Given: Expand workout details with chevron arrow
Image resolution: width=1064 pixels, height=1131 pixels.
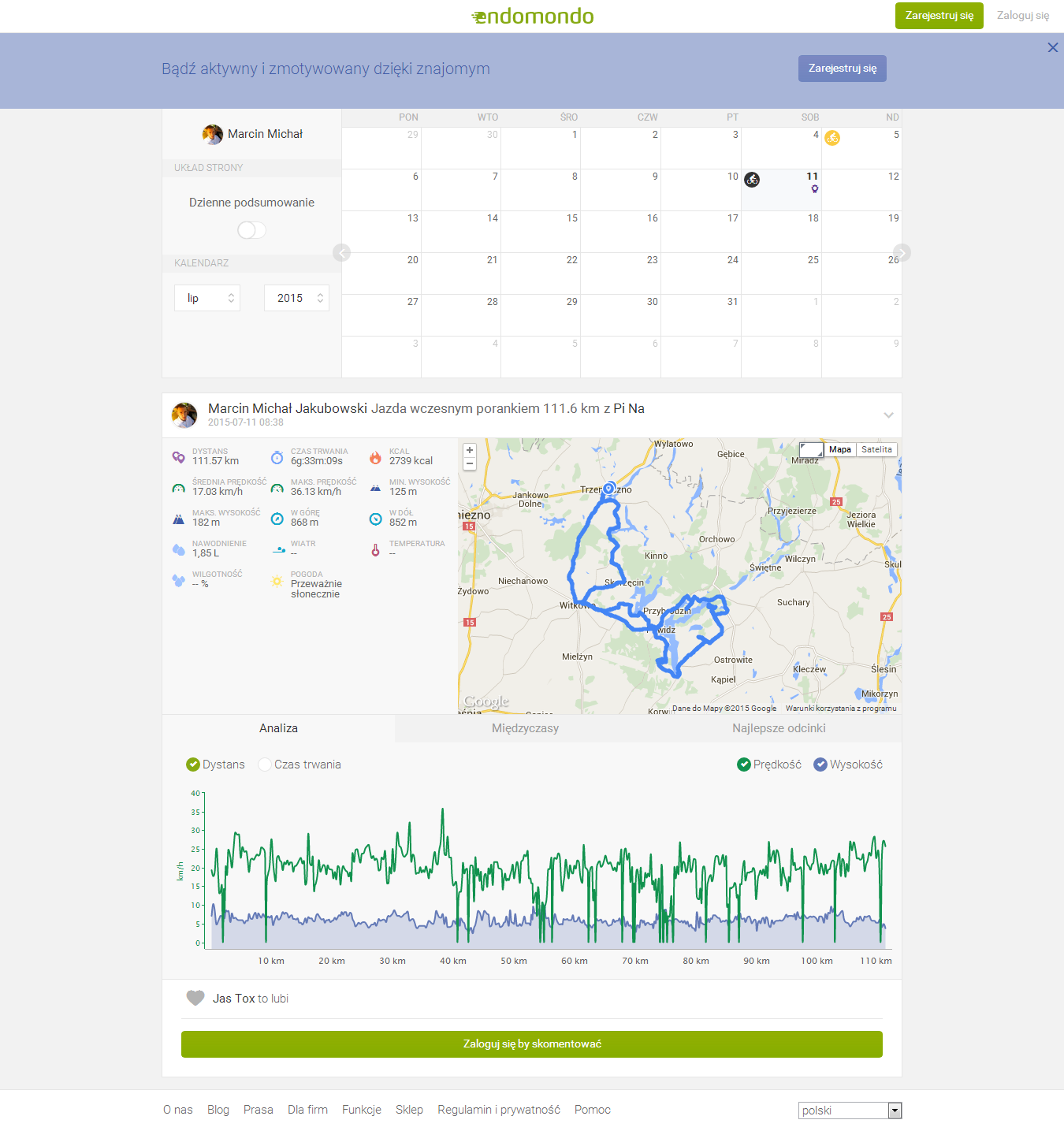Looking at the screenshot, I should 888,415.
